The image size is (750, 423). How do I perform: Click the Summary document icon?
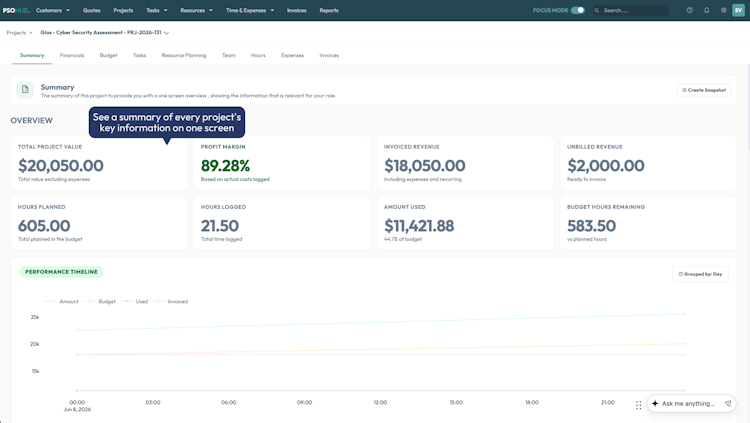pyautogui.click(x=25, y=89)
